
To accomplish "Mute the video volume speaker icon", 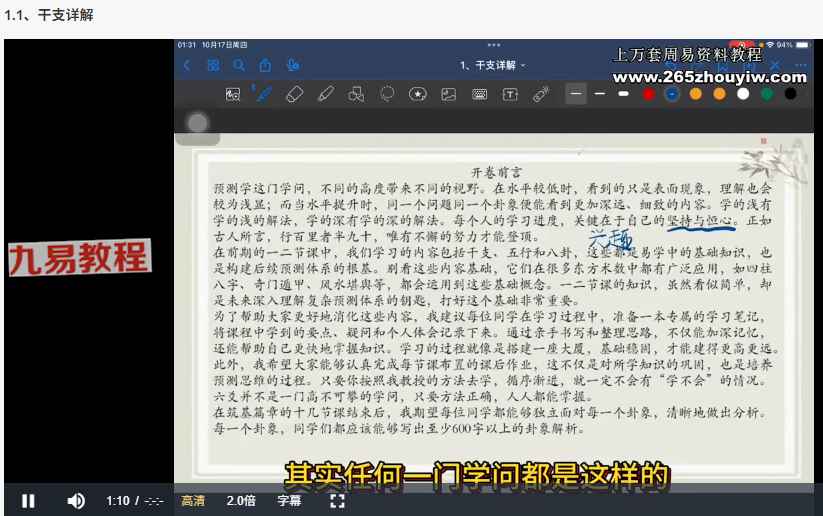I will point(76,501).
